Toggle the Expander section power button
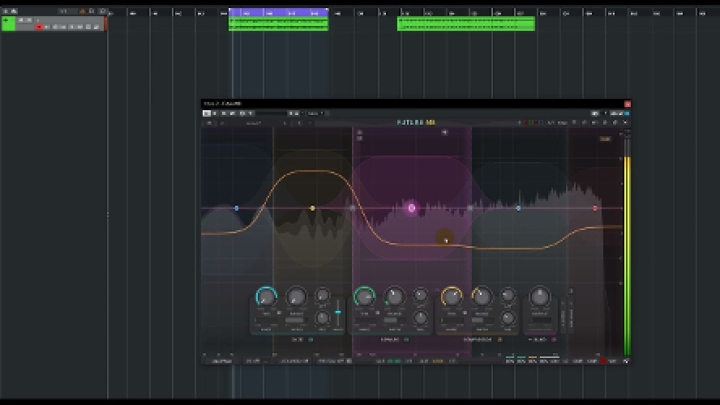 click(x=406, y=340)
